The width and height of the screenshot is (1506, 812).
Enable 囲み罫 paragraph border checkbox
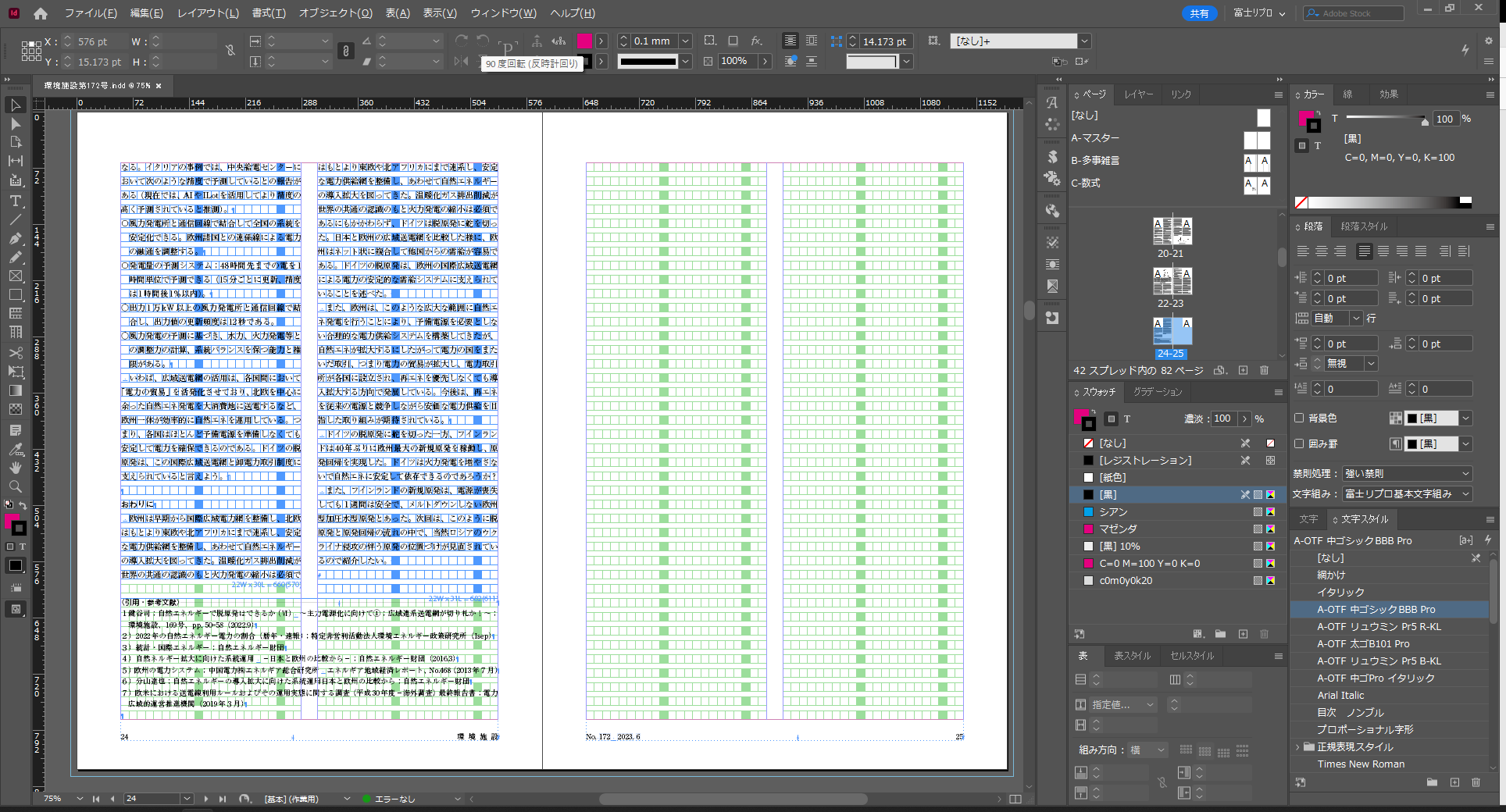click(x=1299, y=443)
